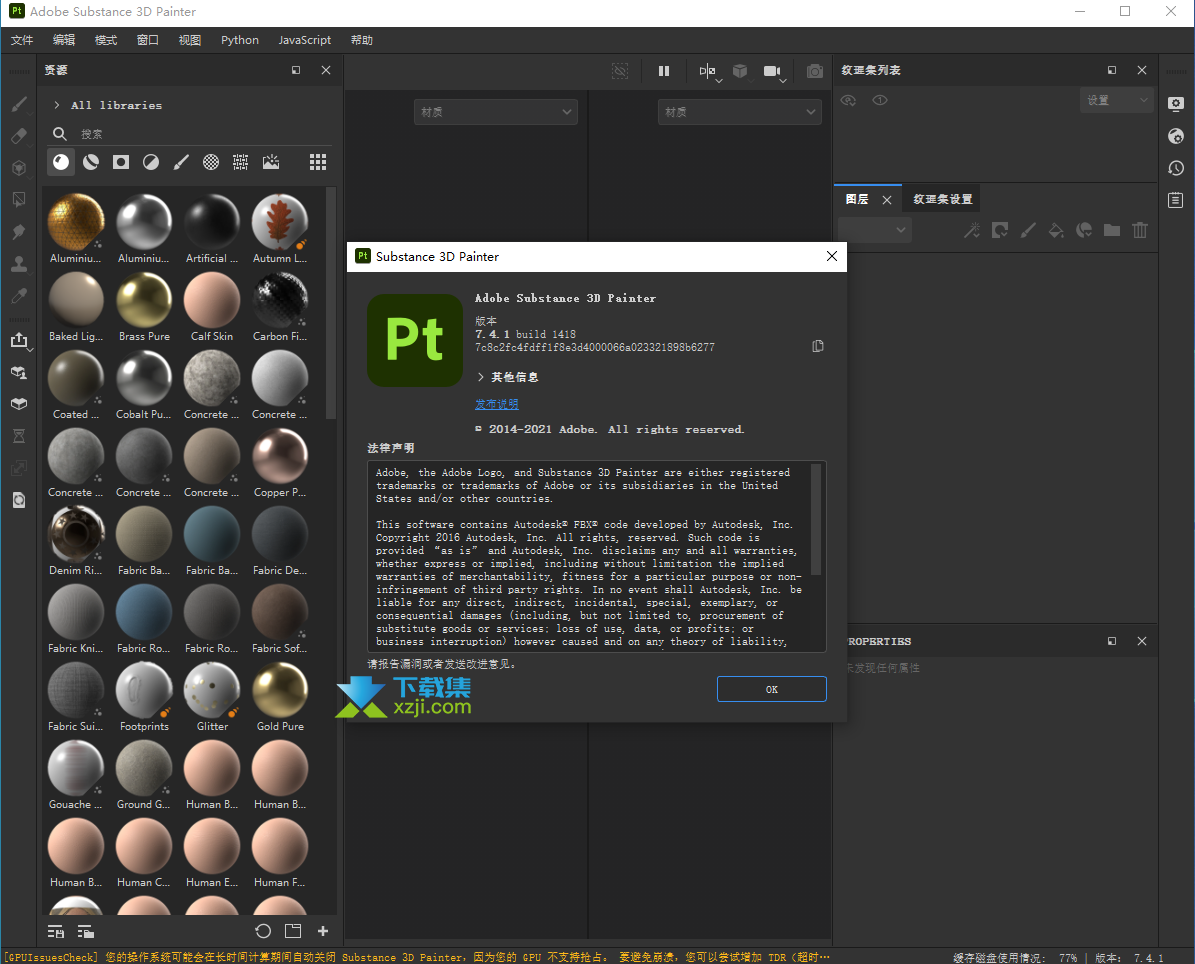
Task: Open History clock icon on right dock
Action: [x=1176, y=168]
